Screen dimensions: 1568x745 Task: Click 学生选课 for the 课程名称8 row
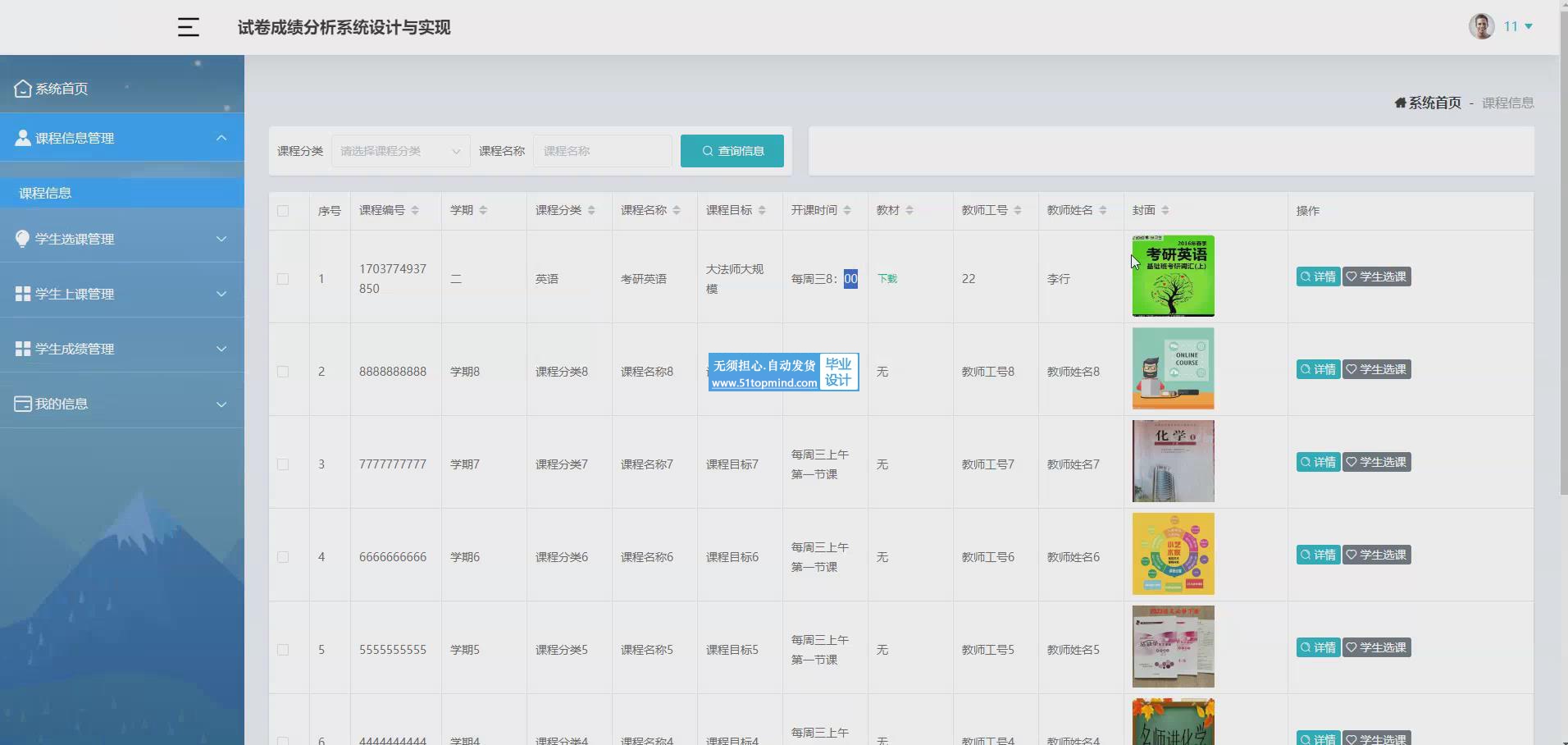tap(1377, 369)
